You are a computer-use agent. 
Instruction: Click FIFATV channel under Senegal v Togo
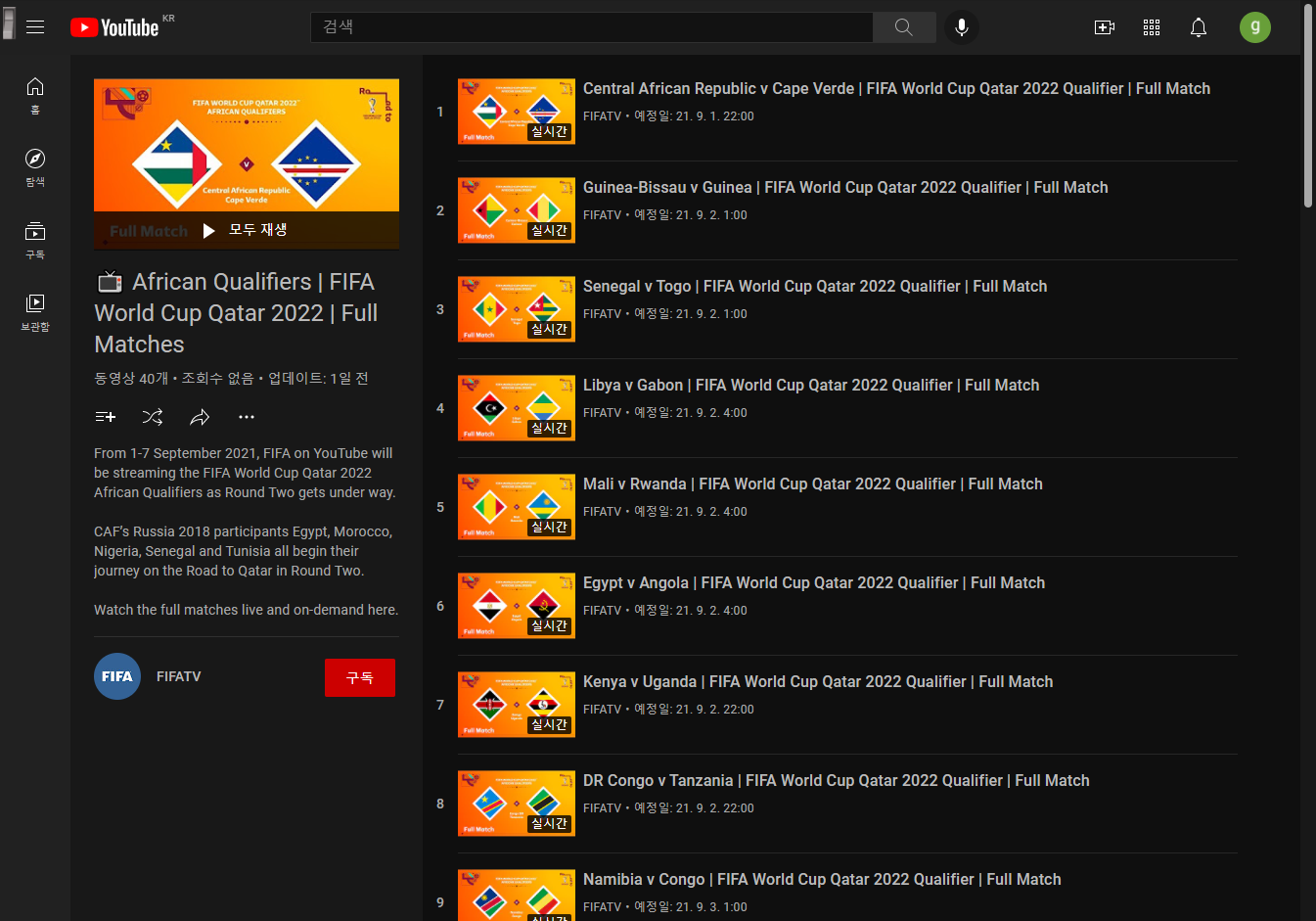pos(602,313)
